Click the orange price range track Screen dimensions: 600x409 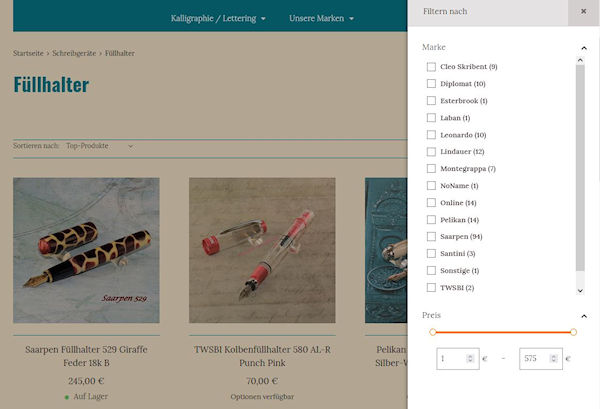pos(503,332)
